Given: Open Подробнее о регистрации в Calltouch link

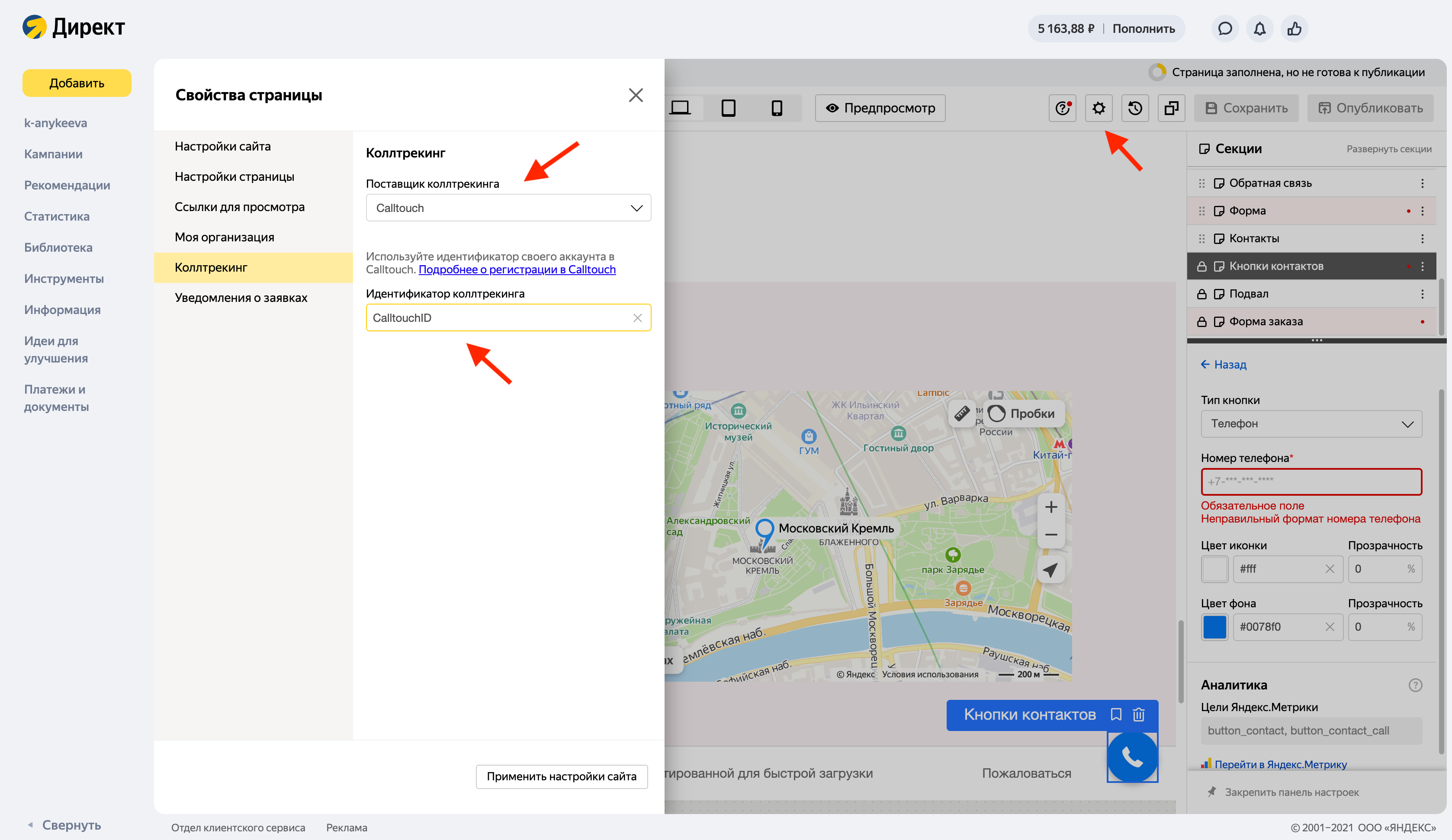Looking at the screenshot, I should (x=517, y=269).
